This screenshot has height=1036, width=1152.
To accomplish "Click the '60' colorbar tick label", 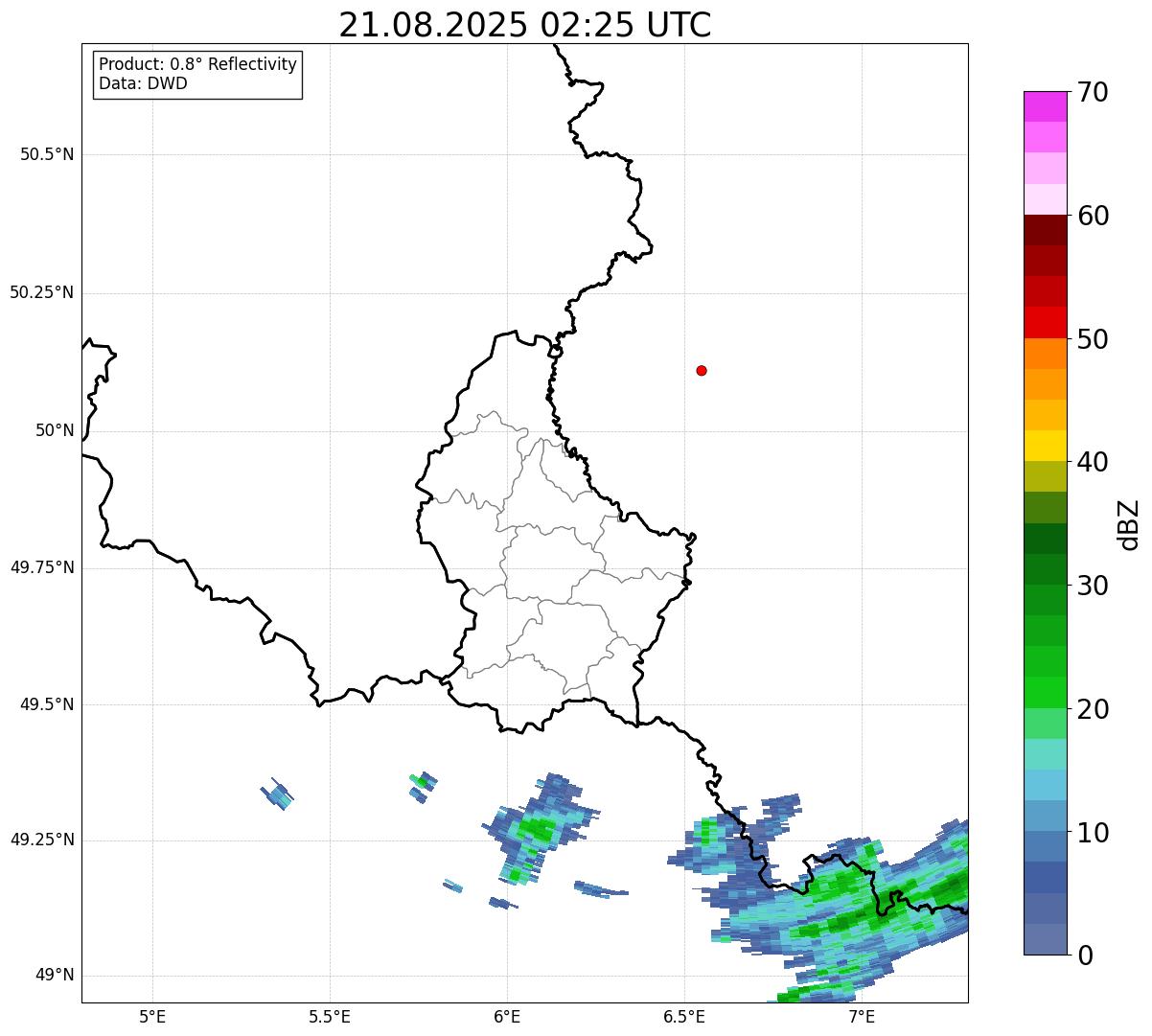I will click(1093, 216).
